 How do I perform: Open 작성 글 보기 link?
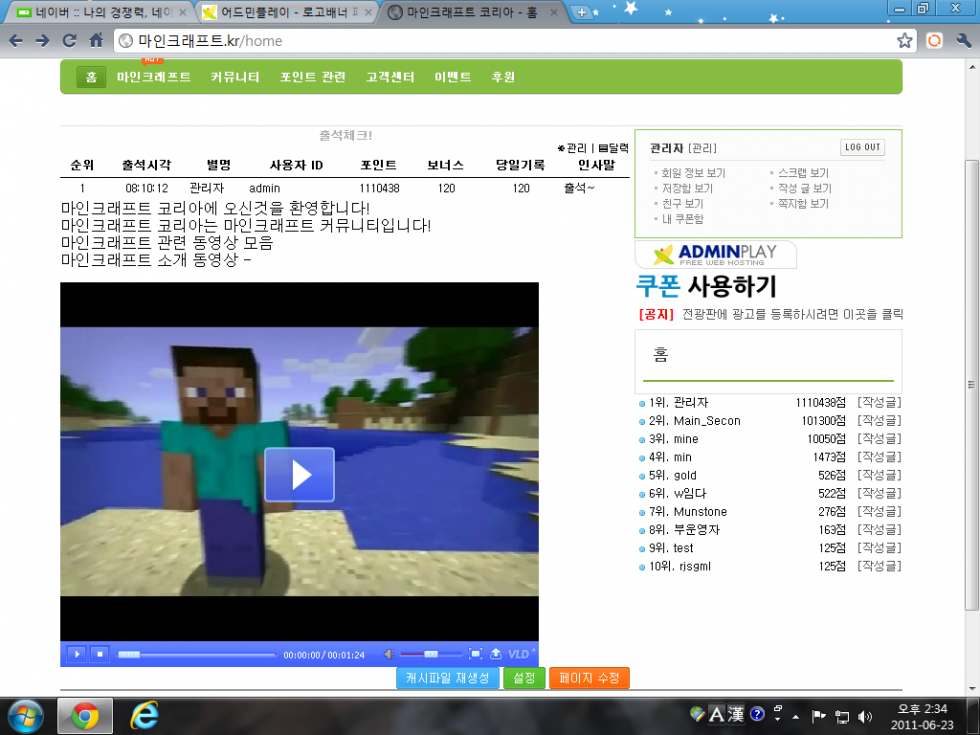[804, 188]
